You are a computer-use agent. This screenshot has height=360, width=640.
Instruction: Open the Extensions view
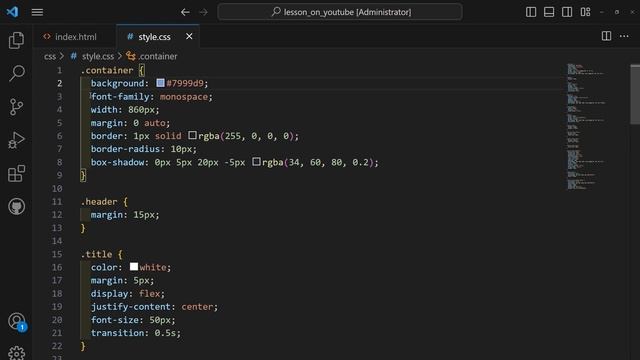coord(16,173)
